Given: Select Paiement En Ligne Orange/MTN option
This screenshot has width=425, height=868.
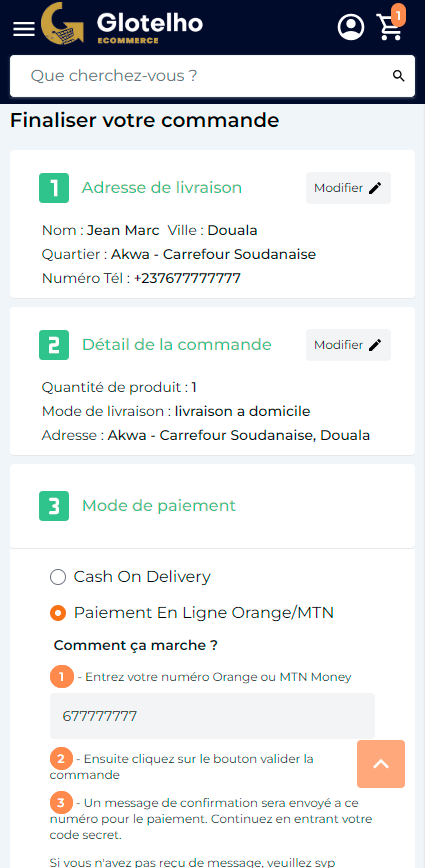Looking at the screenshot, I should pyautogui.click(x=58, y=613).
